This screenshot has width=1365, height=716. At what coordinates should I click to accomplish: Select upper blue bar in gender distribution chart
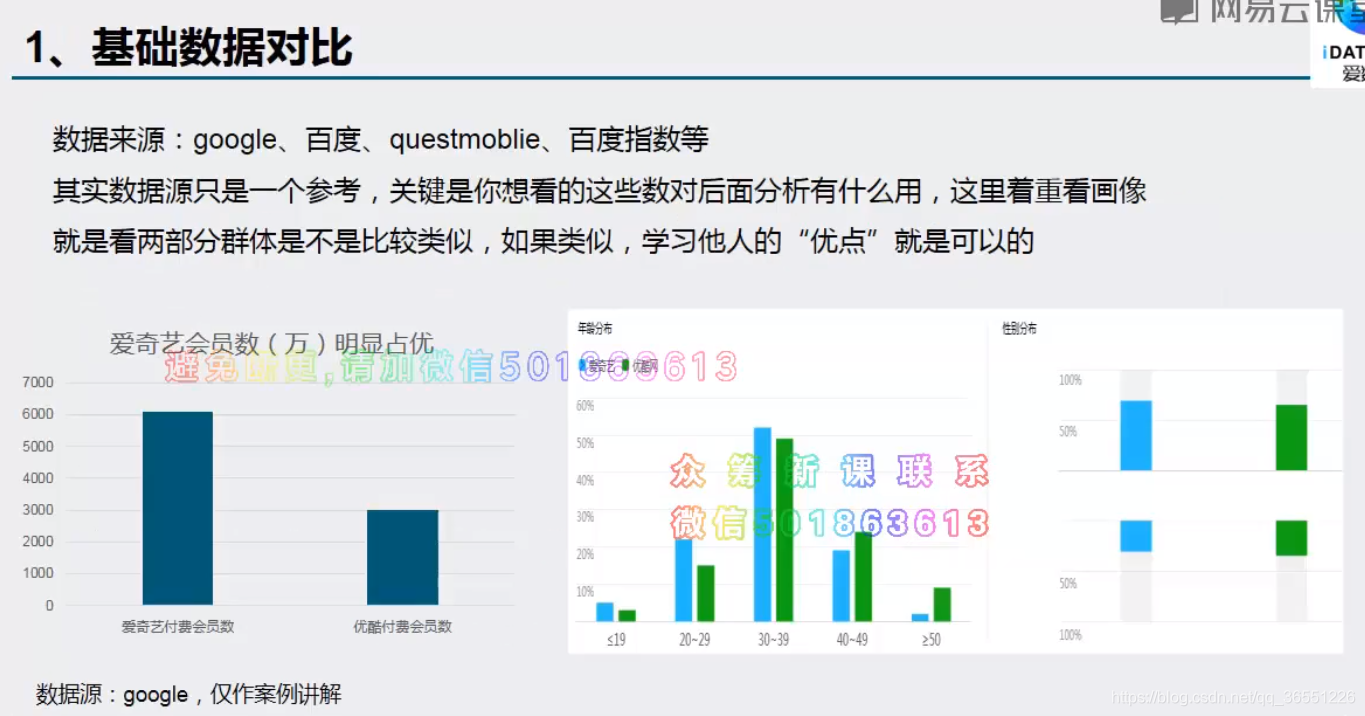point(1136,435)
